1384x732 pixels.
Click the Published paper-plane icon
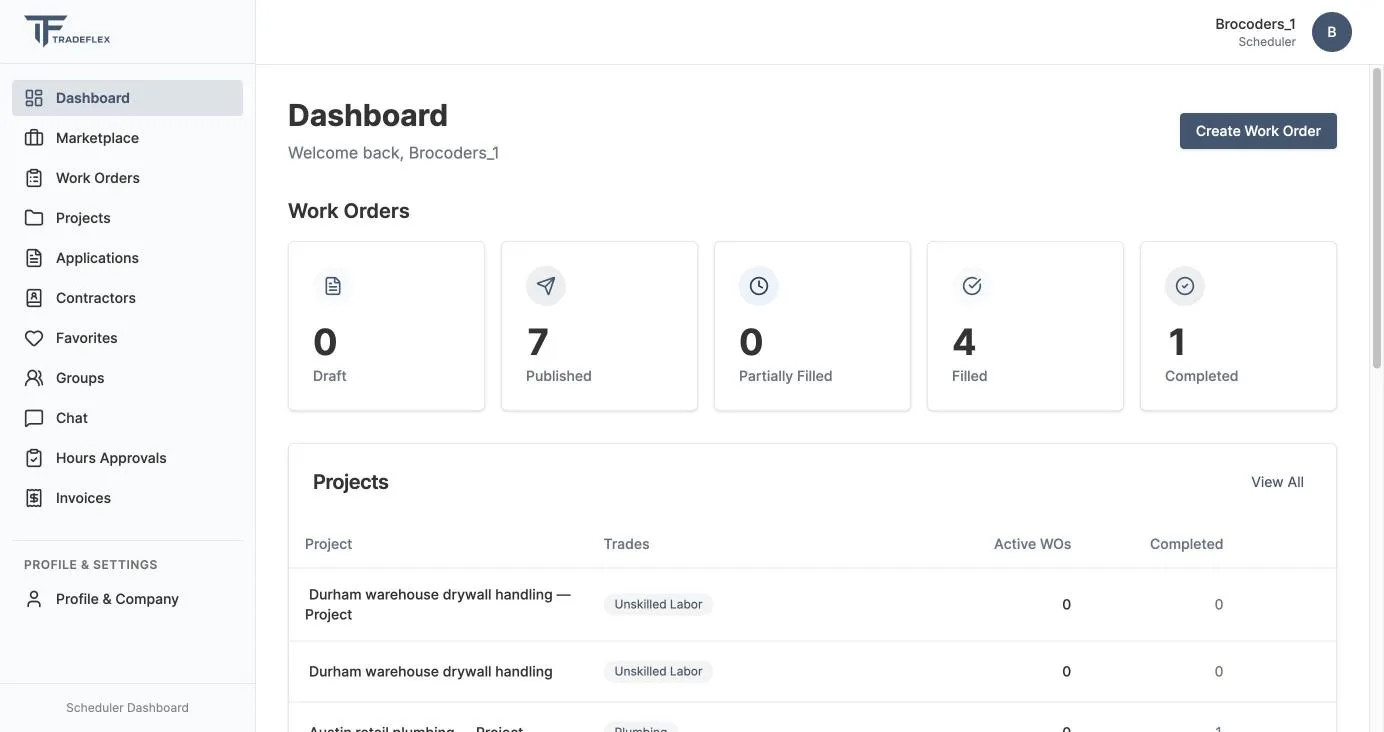click(546, 286)
